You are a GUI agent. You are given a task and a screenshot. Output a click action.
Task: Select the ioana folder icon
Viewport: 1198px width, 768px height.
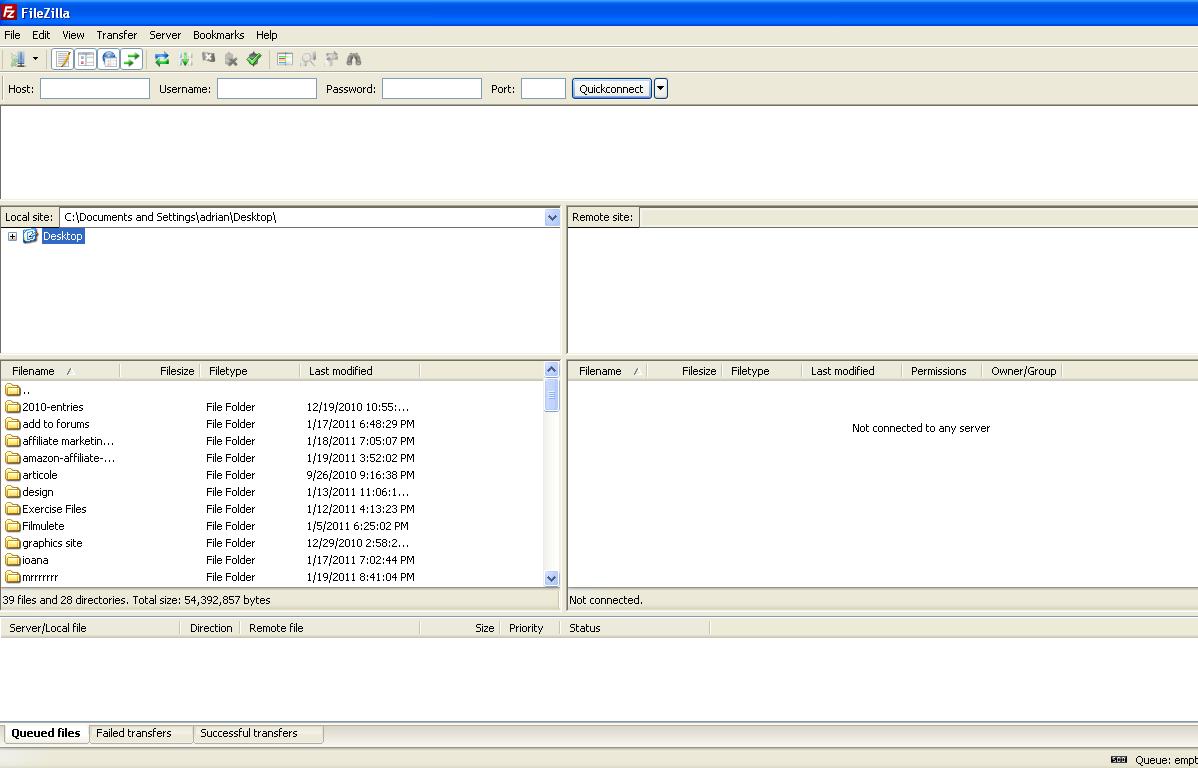pyautogui.click(x=12, y=560)
